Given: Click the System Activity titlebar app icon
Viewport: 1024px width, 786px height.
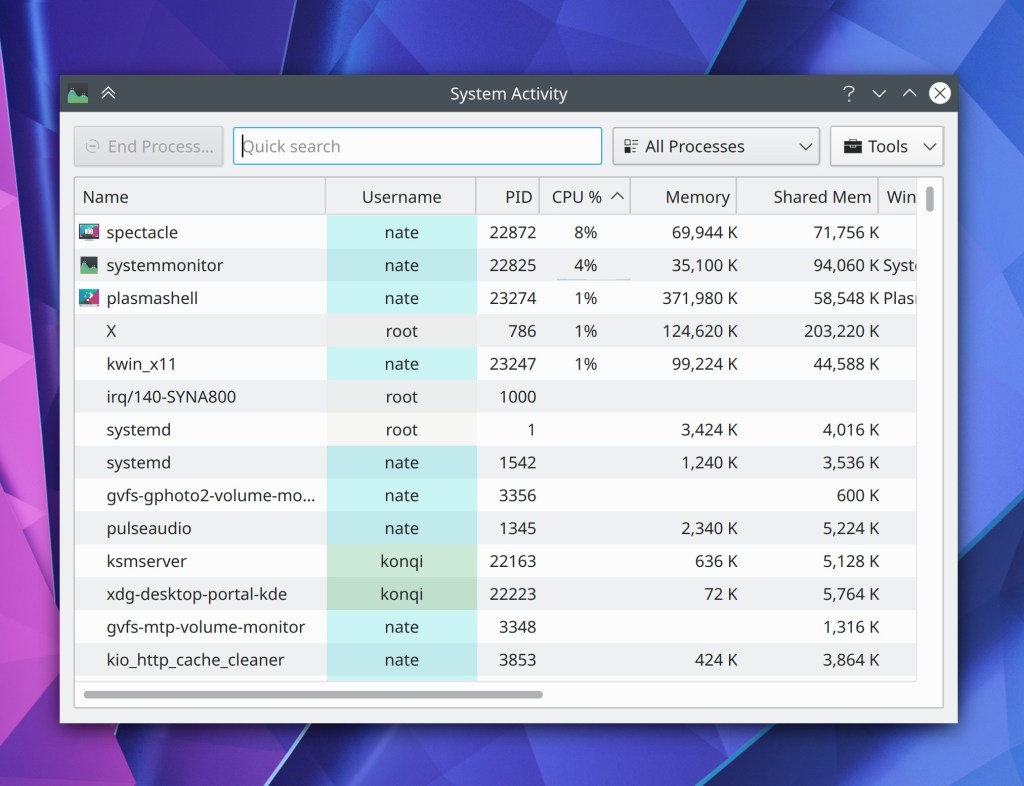Looking at the screenshot, I should coord(78,94).
